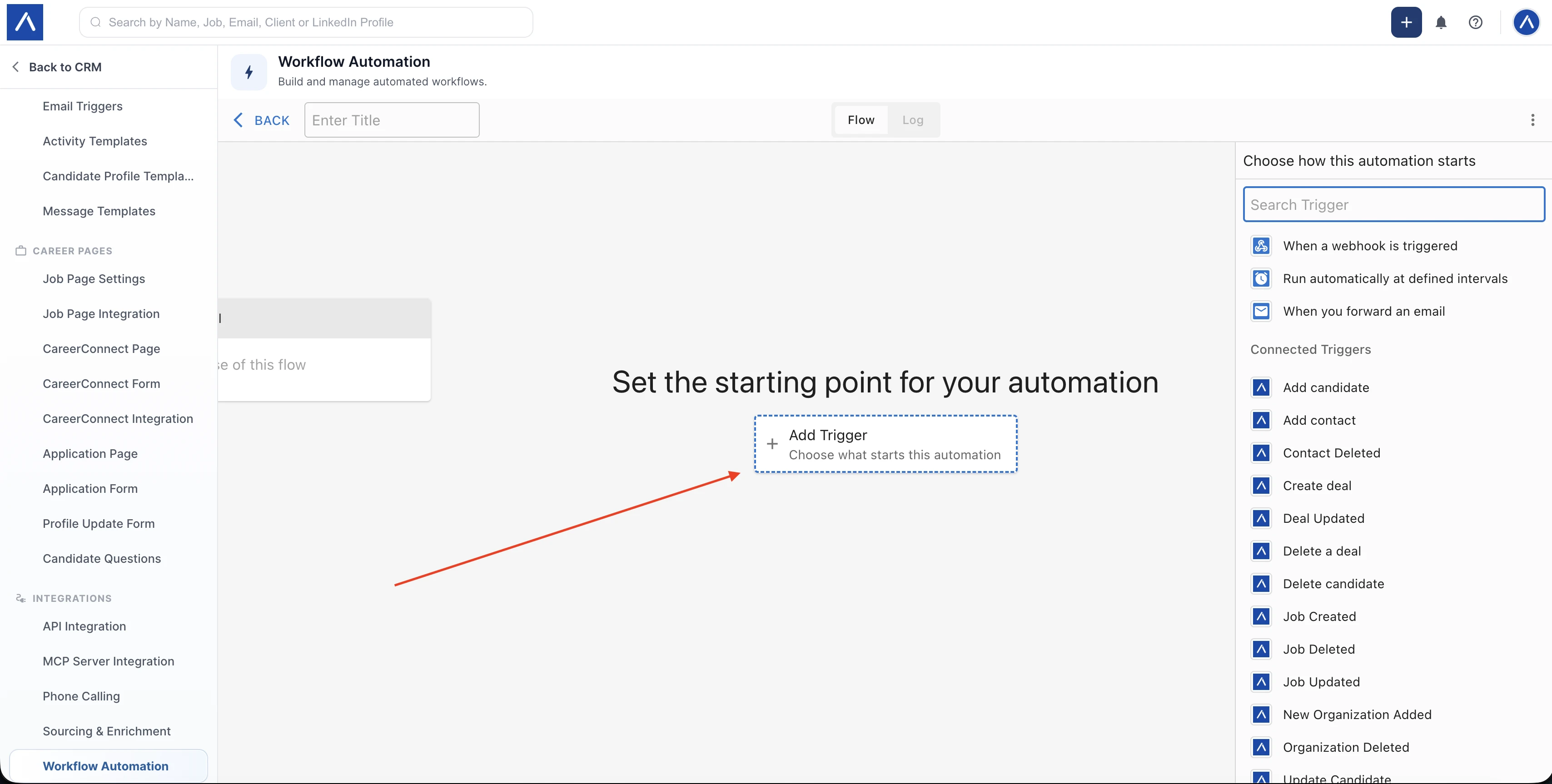This screenshot has width=1552, height=784.
Task: Open CareerConnect Page
Action: [x=101, y=349]
